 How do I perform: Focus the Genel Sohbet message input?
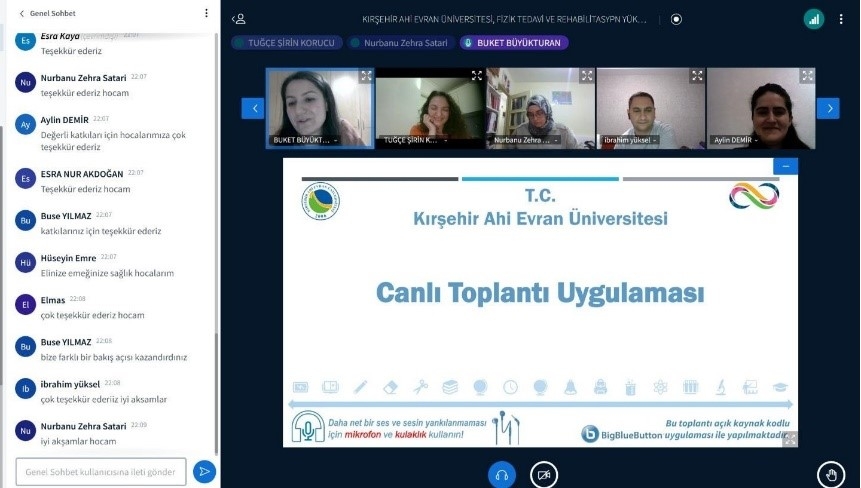click(x=100, y=472)
